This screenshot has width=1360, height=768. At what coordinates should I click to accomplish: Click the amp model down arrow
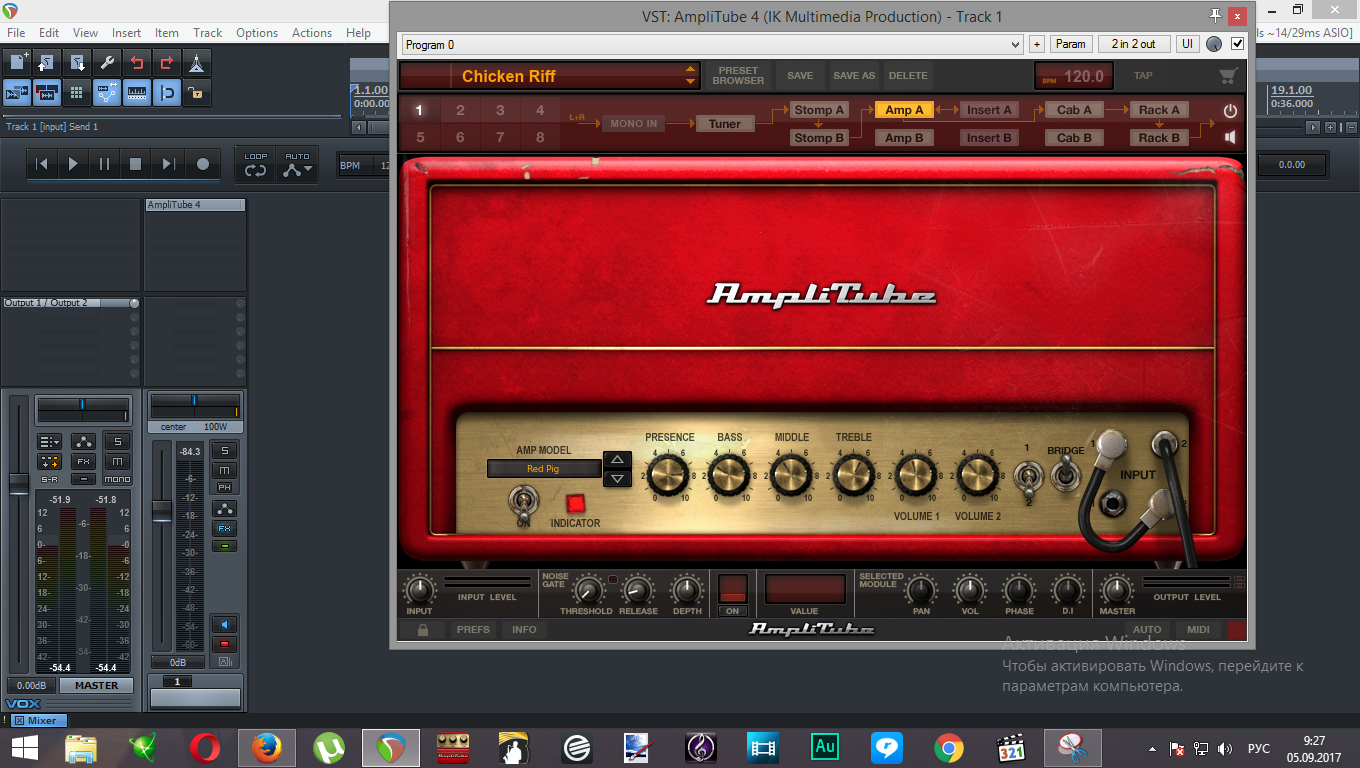coord(618,478)
